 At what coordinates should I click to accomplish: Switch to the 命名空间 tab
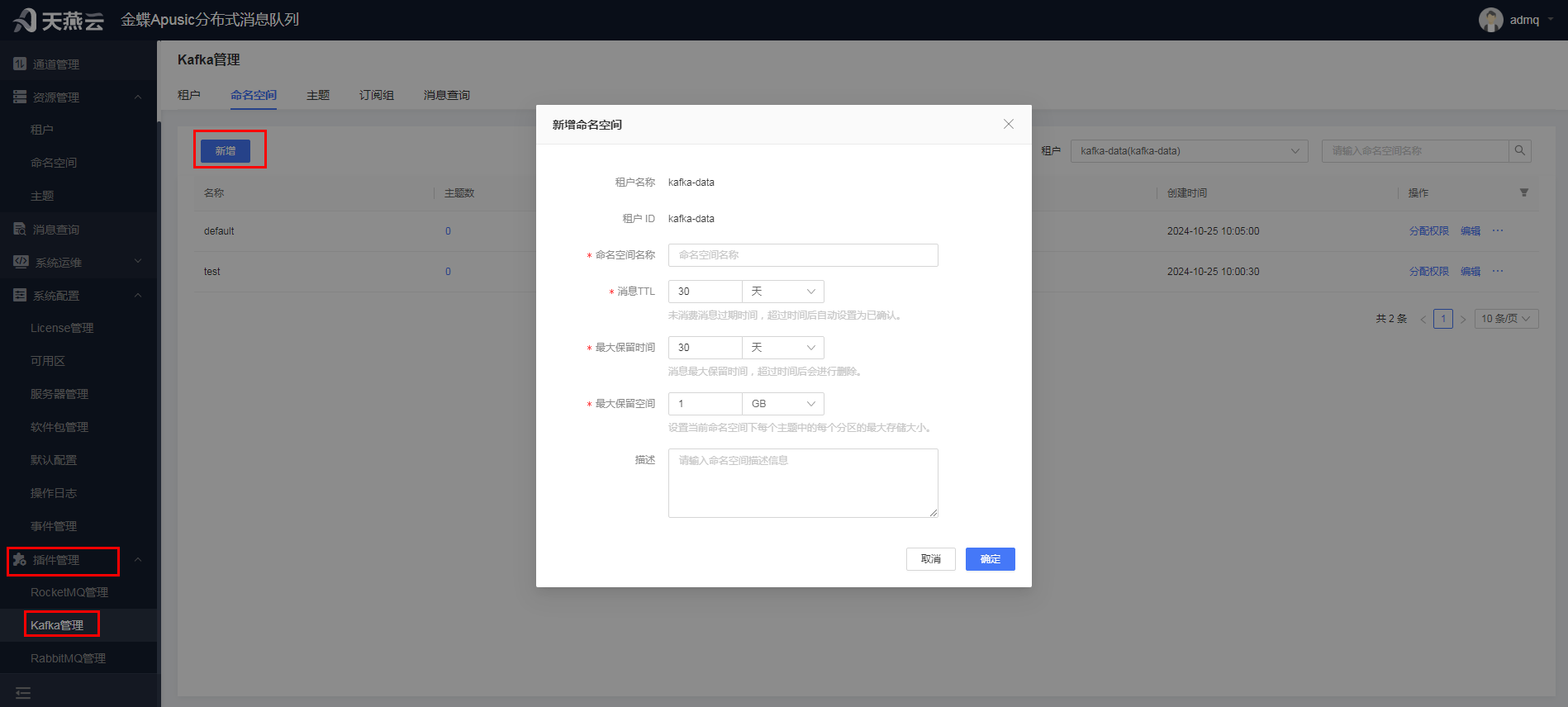click(x=254, y=95)
